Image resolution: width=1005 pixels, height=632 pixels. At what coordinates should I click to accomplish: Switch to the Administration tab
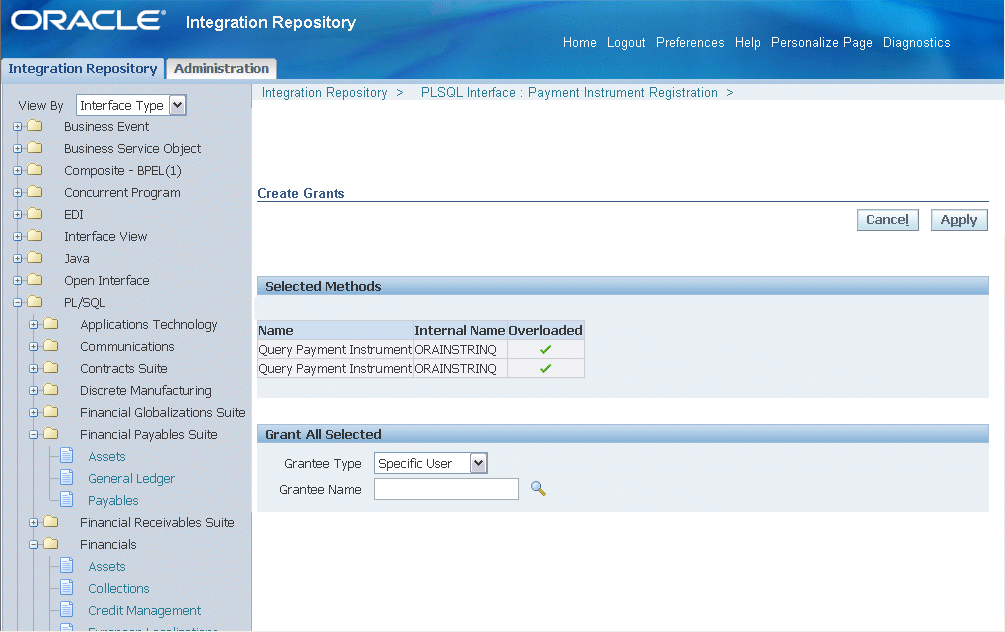coord(221,69)
